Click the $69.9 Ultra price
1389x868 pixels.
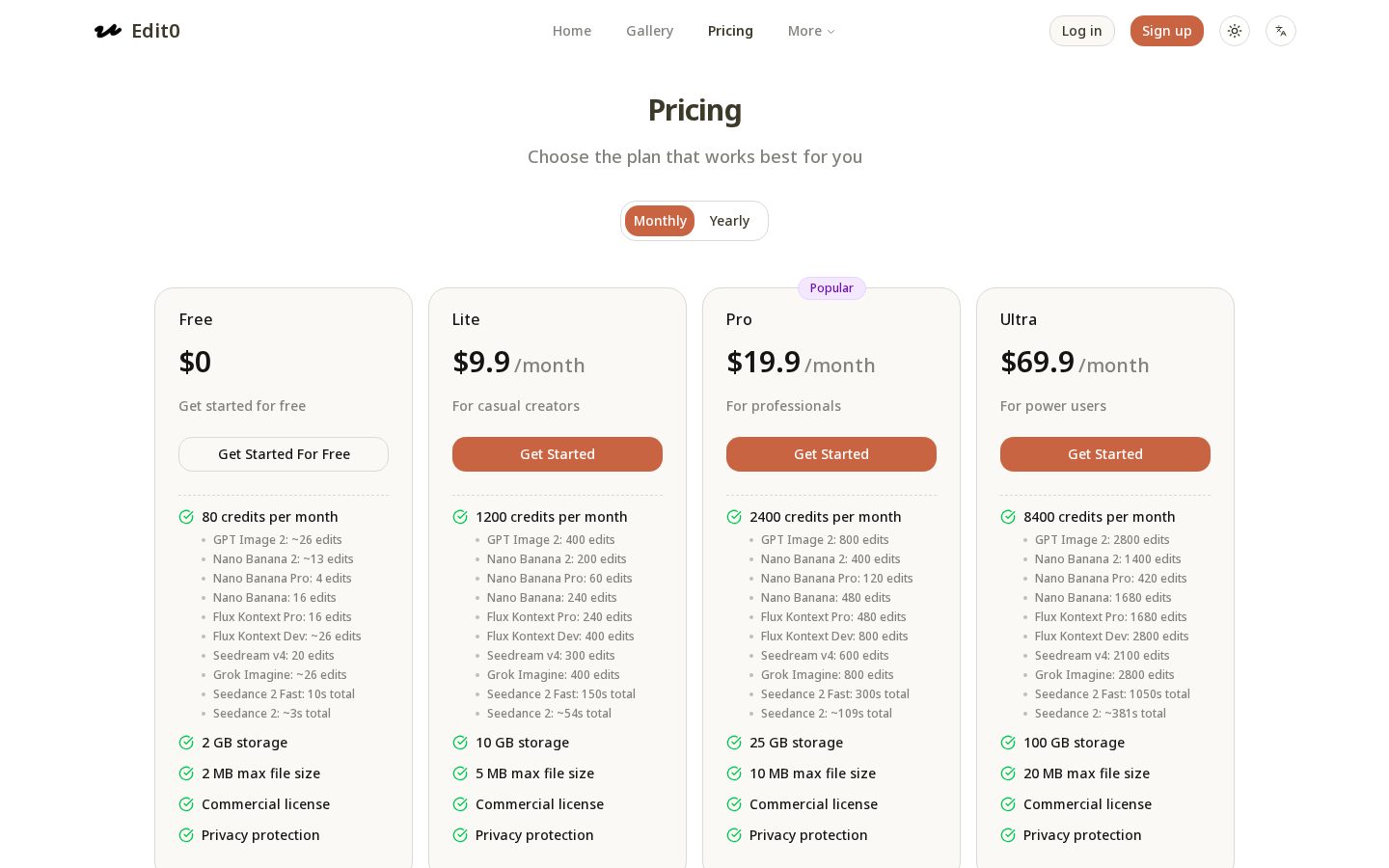[1037, 362]
